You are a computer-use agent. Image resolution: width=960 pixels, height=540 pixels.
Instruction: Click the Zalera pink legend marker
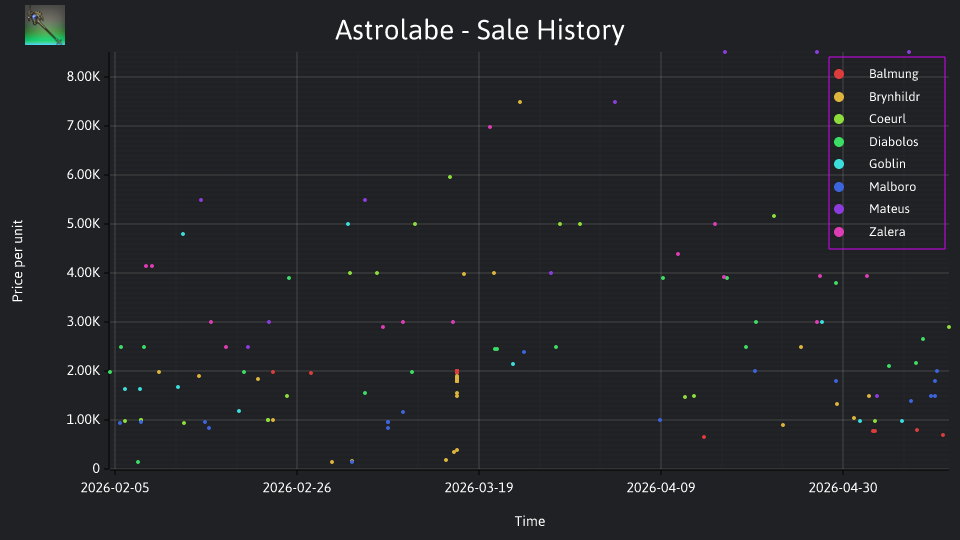[x=839, y=231]
